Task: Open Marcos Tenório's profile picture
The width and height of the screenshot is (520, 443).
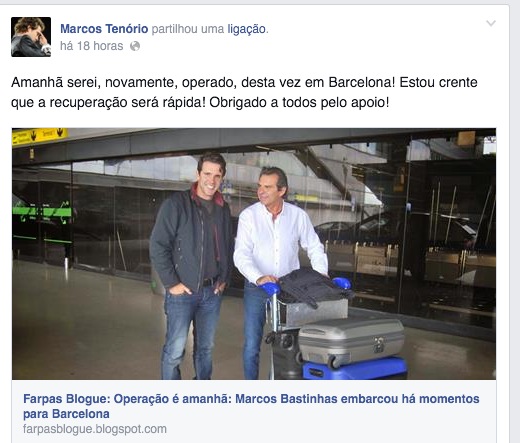Action: pos(31,37)
